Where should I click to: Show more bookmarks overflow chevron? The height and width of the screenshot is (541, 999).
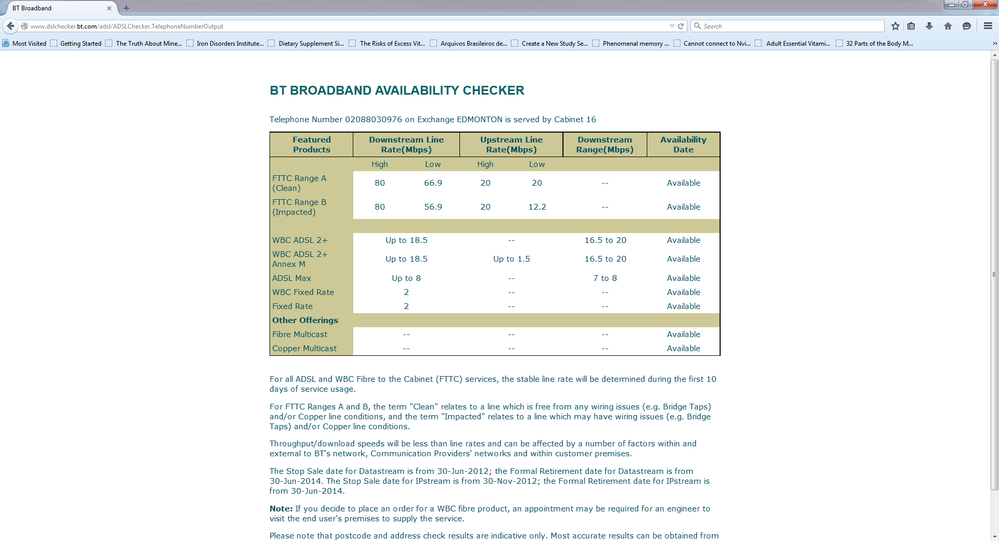pyautogui.click(x=995, y=43)
